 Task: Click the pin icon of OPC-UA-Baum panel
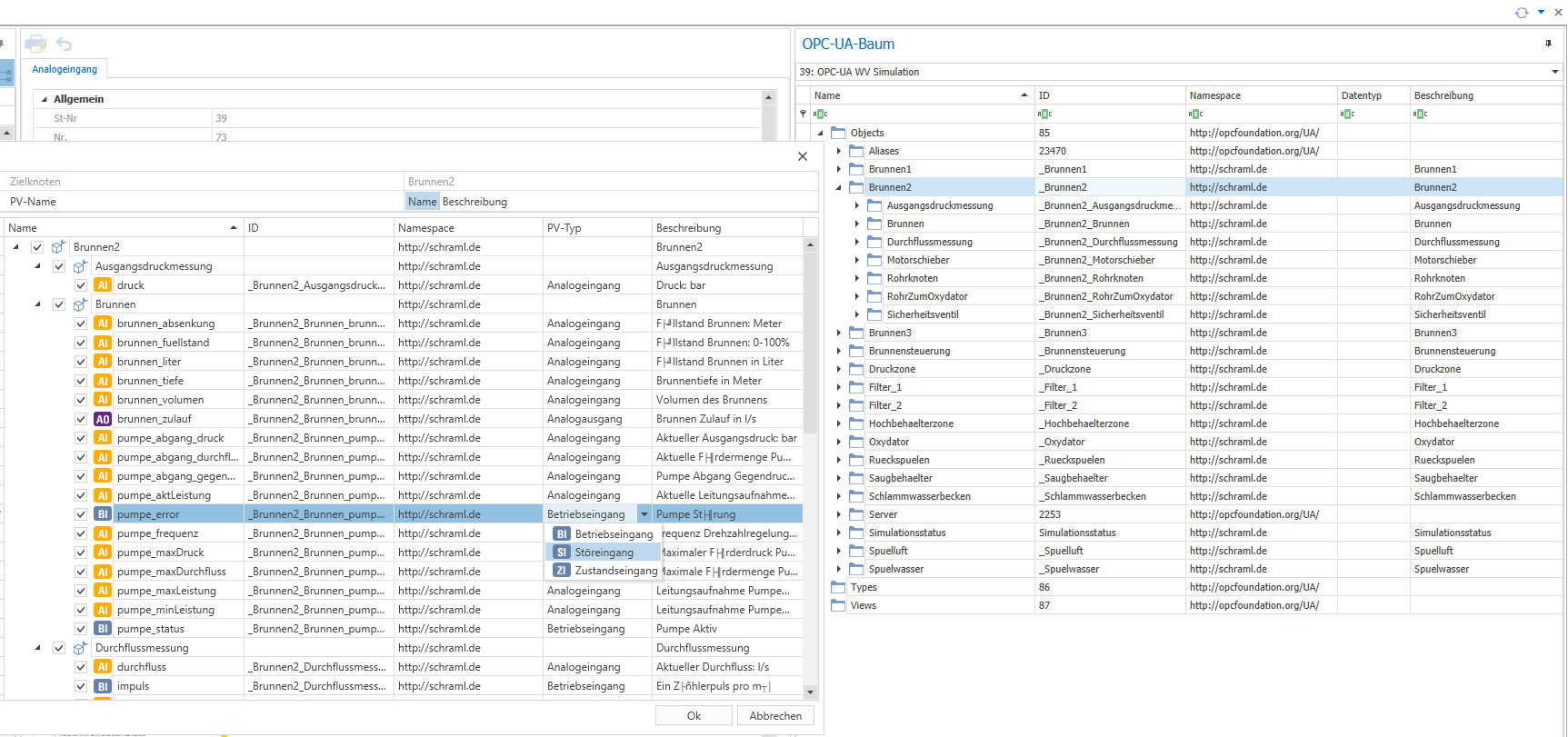(1548, 44)
